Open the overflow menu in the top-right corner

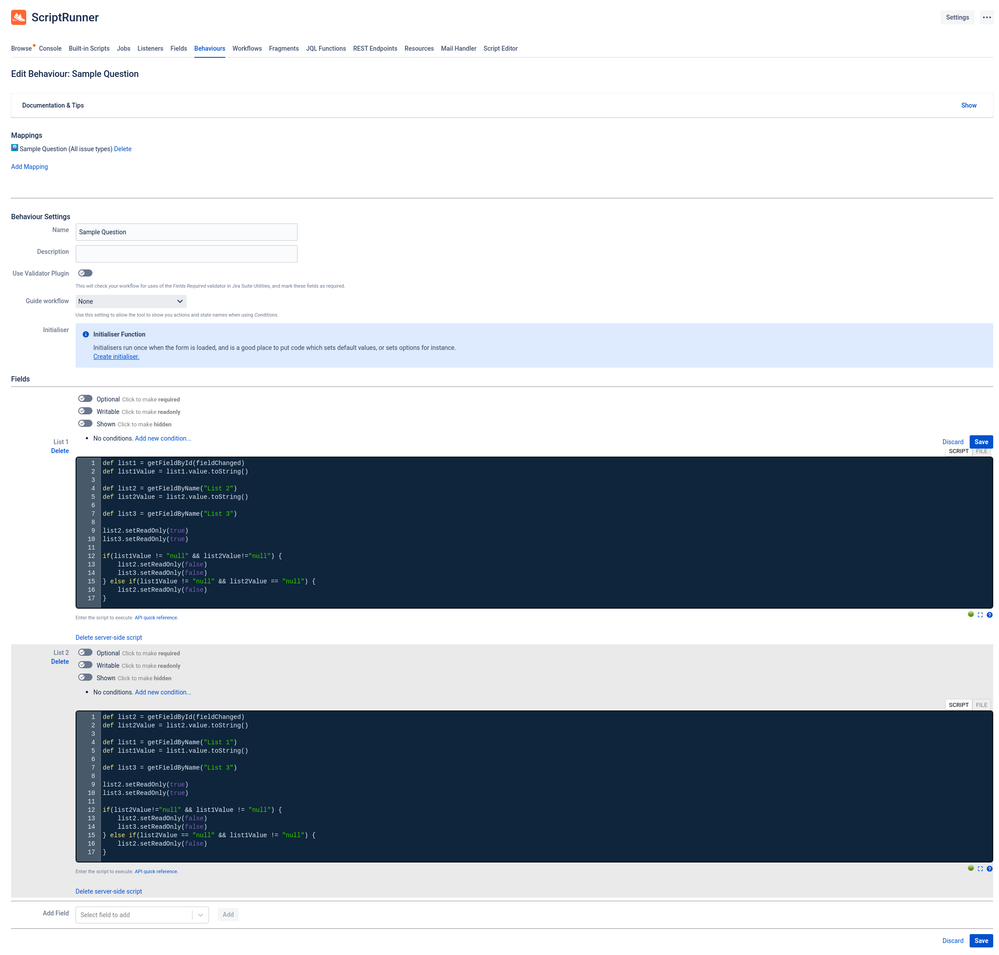(984, 17)
